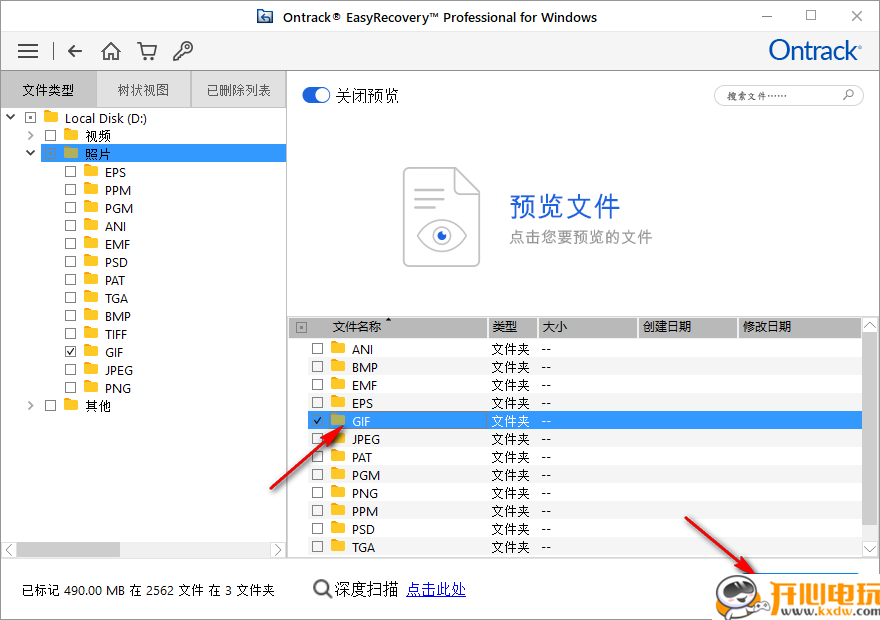The width and height of the screenshot is (880, 620).
Task: Click the BMP folder icon in file list
Action: click(x=338, y=366)
